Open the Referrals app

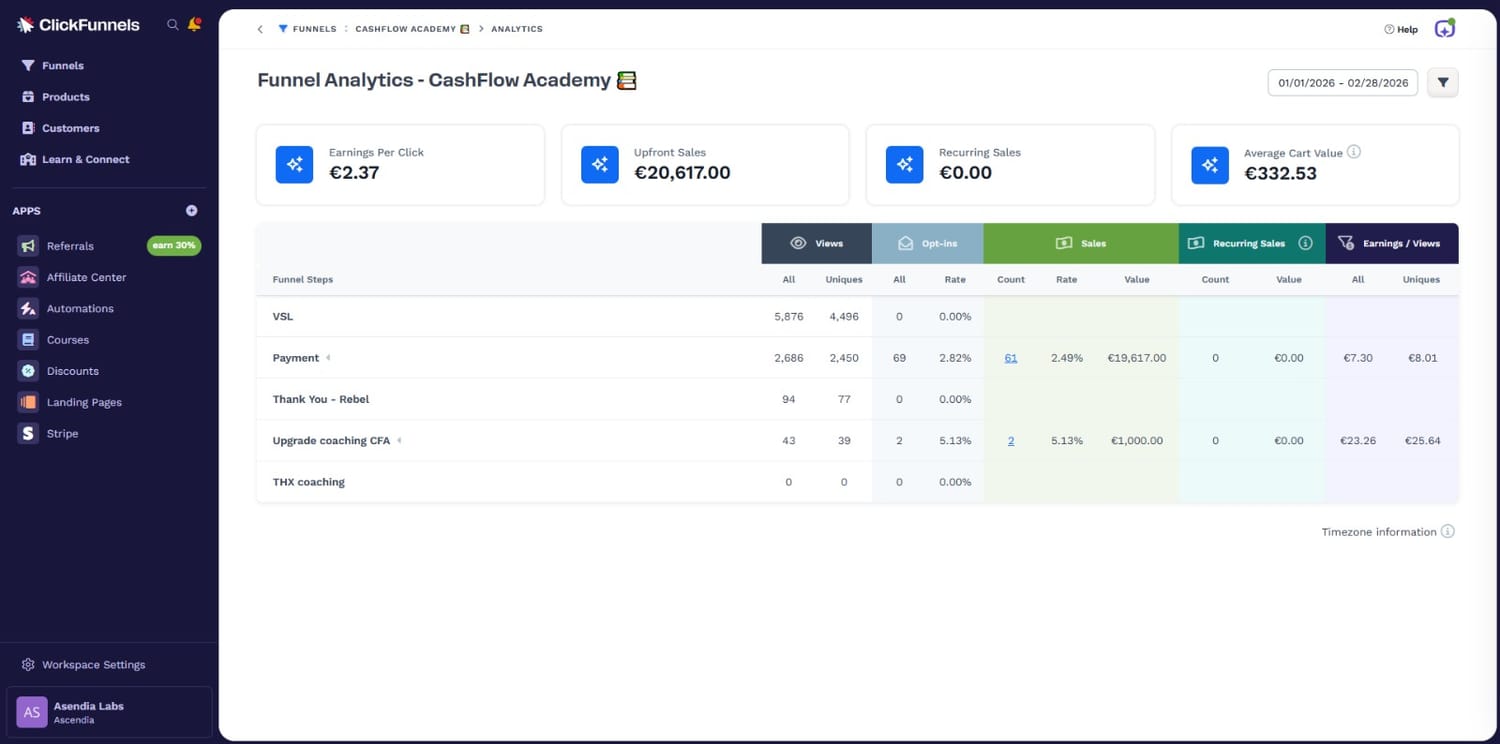70,246
